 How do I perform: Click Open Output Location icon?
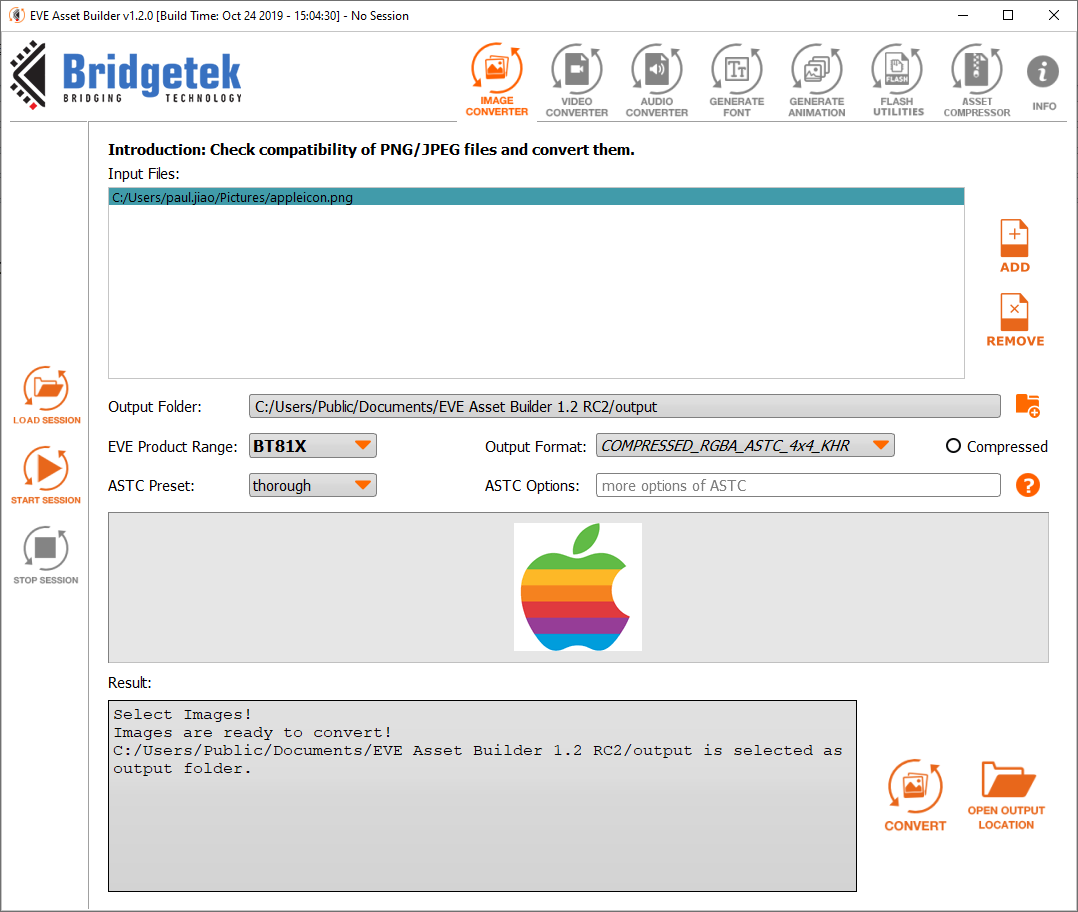click(x=1006, y=795)
